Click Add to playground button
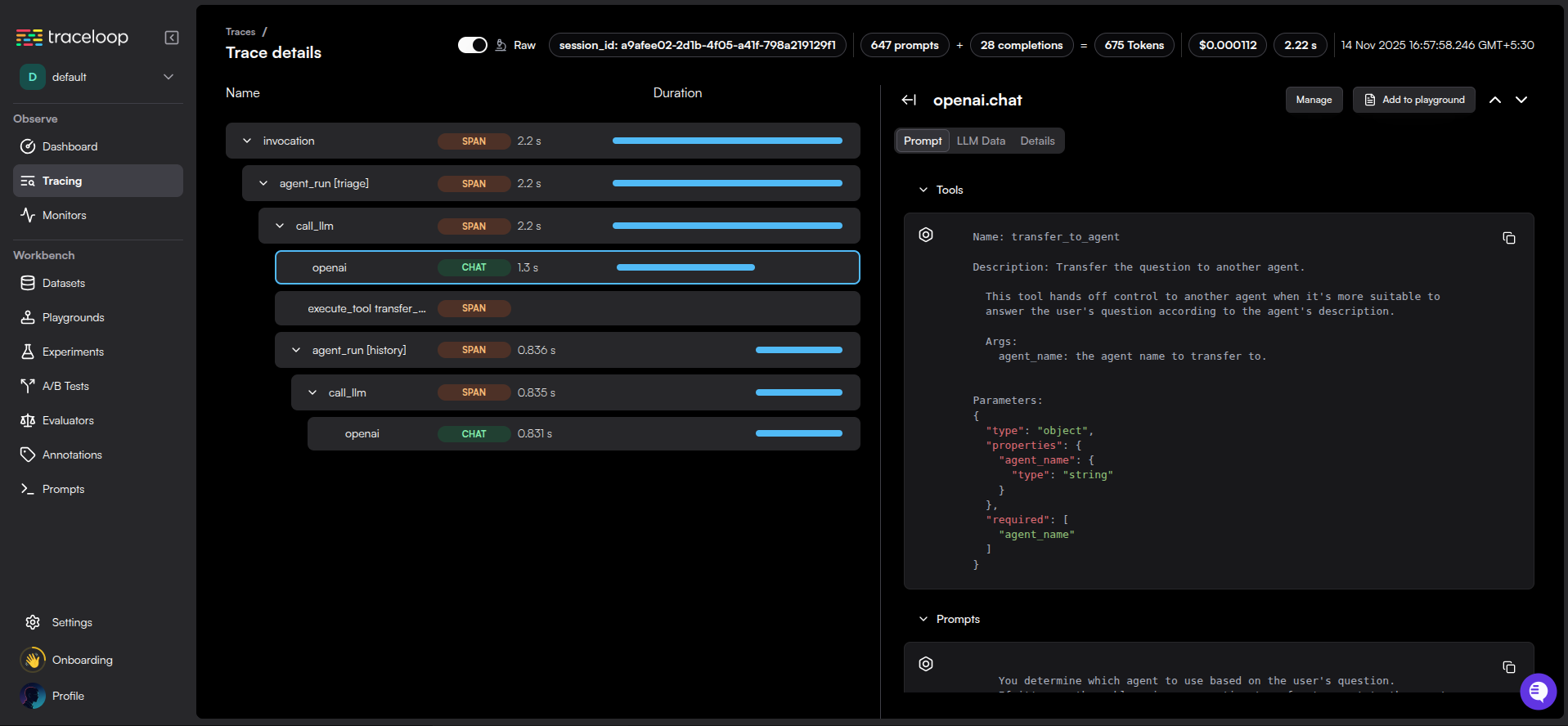This screenshot has height=726, width=1568. [x=1413, y=100]
